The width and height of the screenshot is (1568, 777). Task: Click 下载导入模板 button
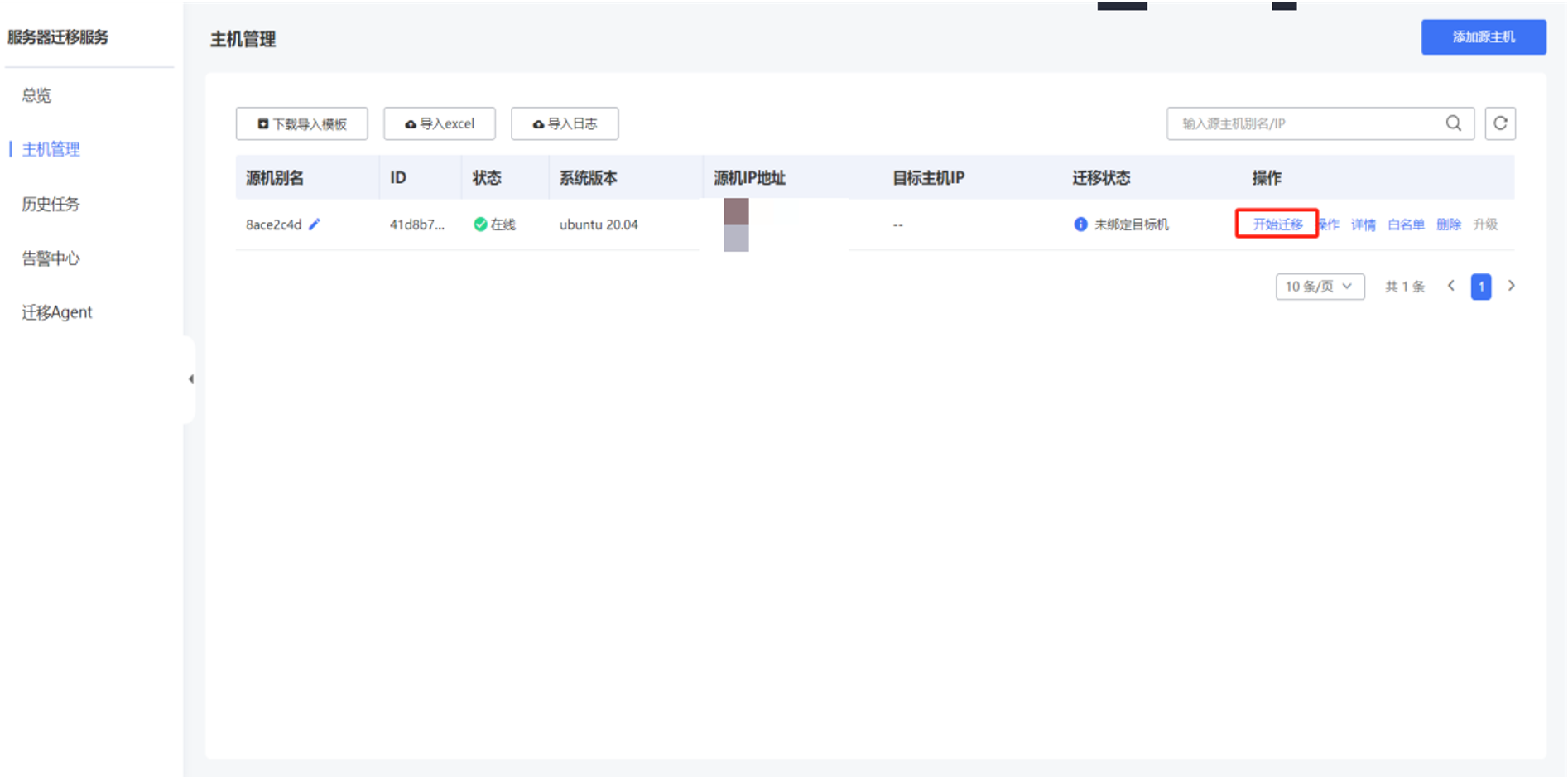tap(301, 123)
